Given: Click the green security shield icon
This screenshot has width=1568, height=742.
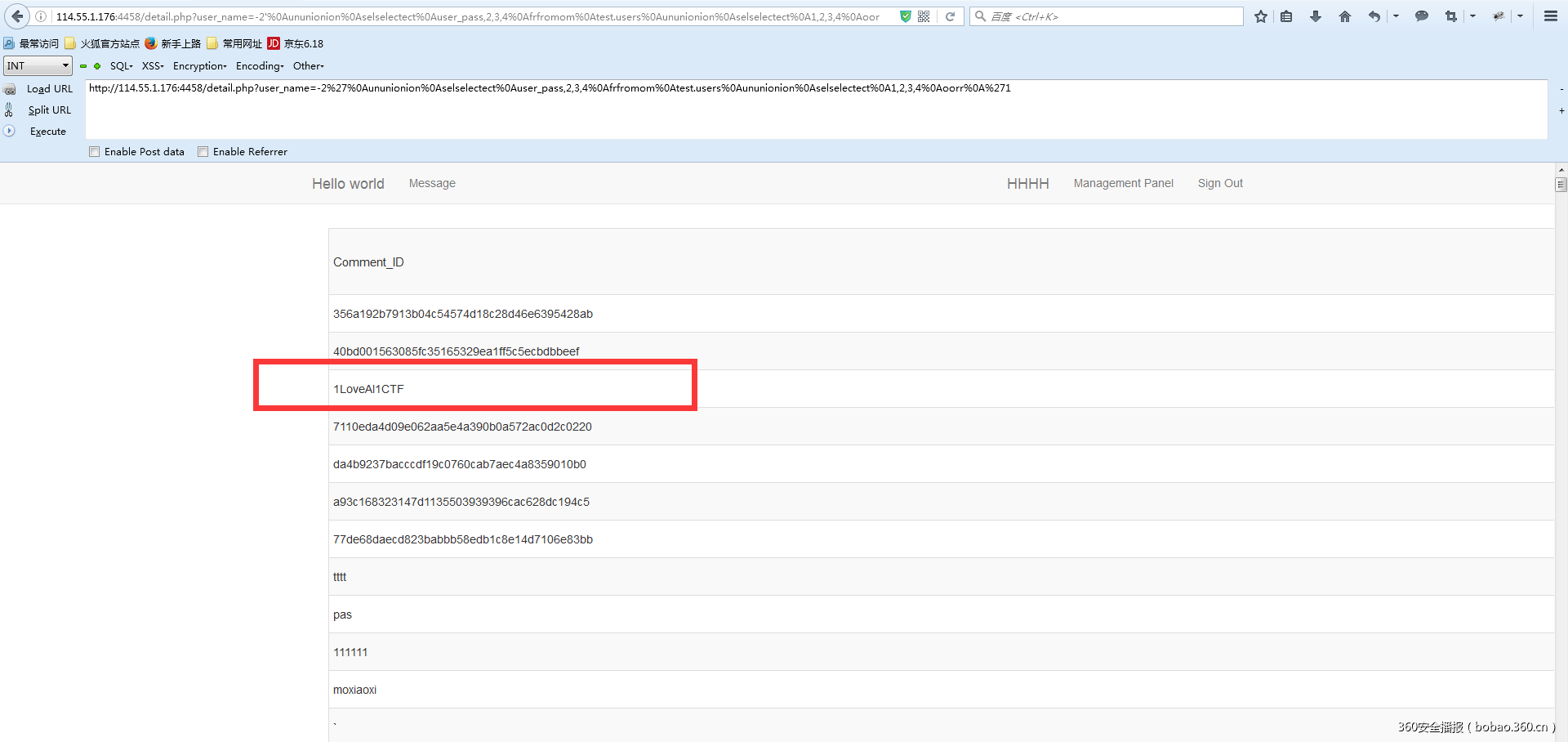Looking at the screenshot, I should (905, 16).
